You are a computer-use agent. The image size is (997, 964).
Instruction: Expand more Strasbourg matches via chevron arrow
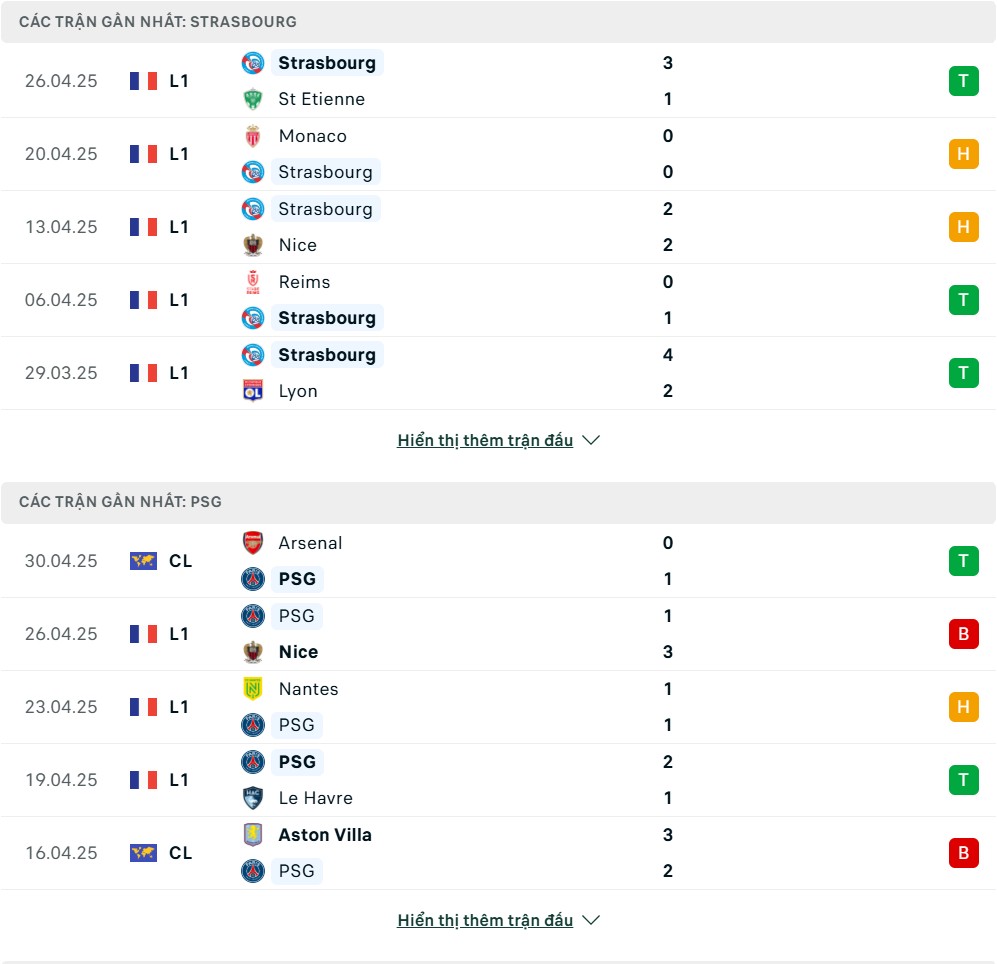pyautogui.click(x=591, y=440)
